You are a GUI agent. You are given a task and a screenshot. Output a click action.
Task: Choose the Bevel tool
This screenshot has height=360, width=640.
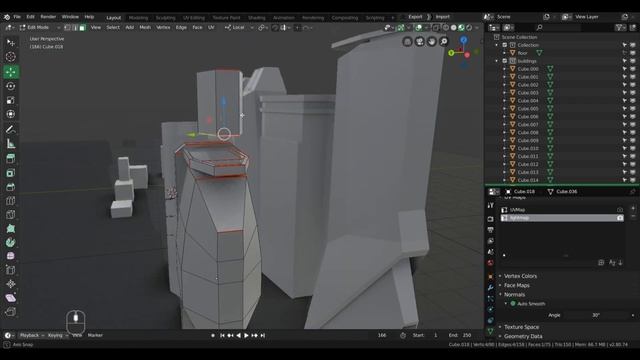coord(11,187)
